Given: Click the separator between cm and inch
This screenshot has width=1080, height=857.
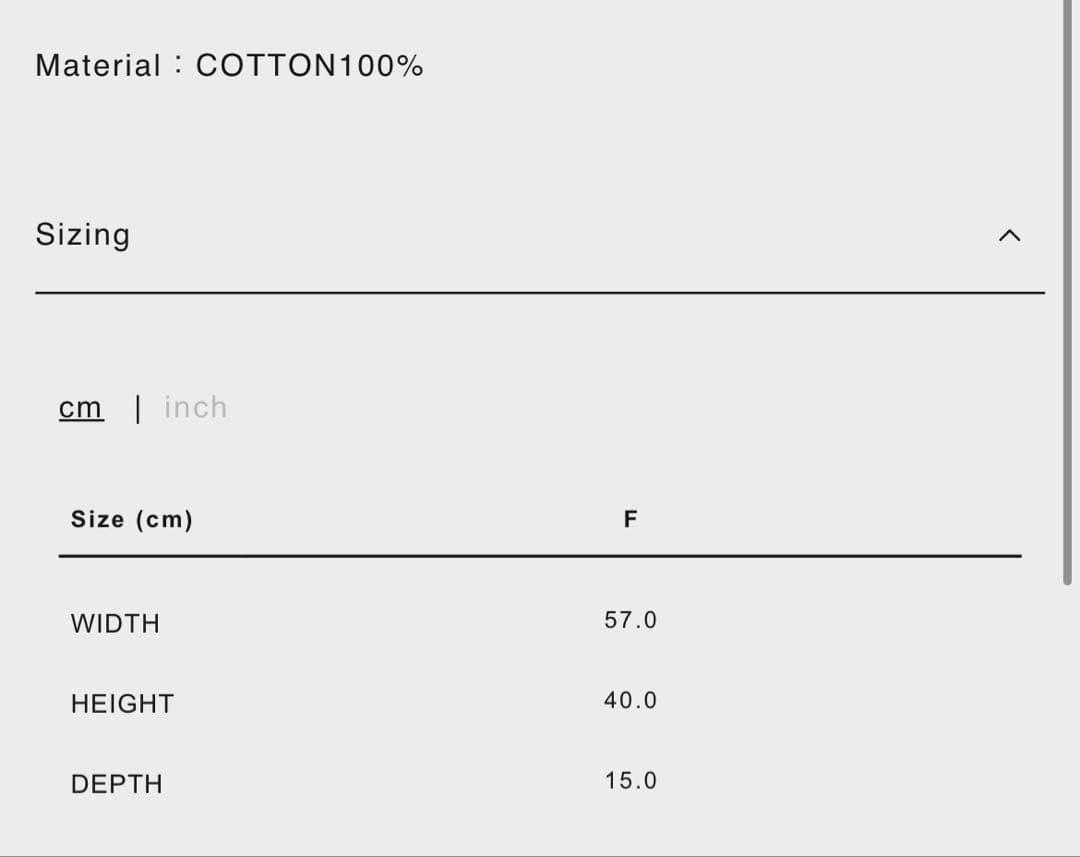Looking at the screenshot, I should pyautogui.click(x=137, y=408).
